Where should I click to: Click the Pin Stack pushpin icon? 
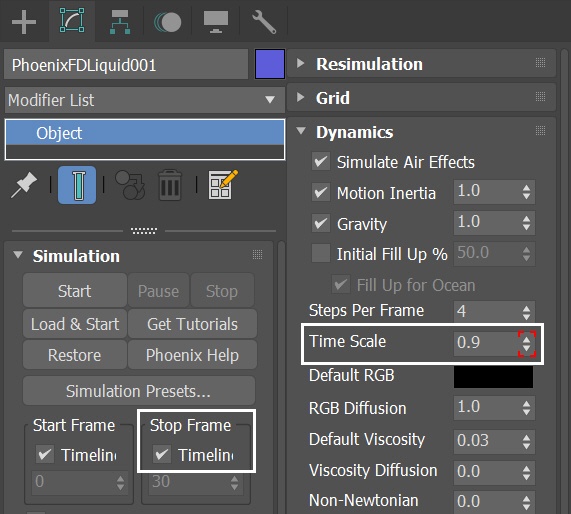pyautogui.click(x=24, y=185)
